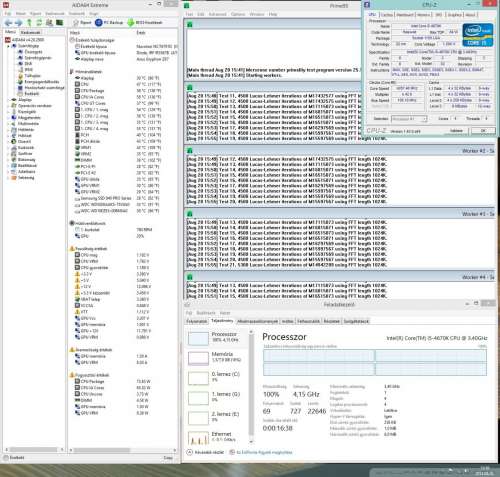Screen dimensions: 500x477
Task: Click scroll-down arrow of Task Manager sidebar
Action: (x=251, y=442)
